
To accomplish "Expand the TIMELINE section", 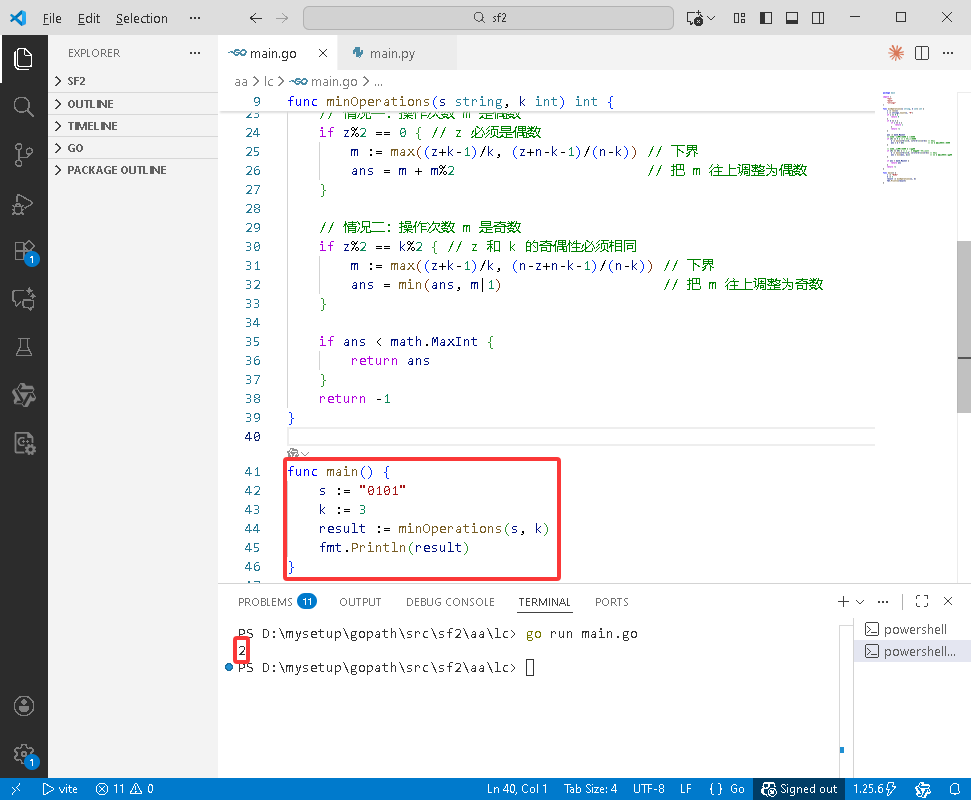I will coord(133,126).
